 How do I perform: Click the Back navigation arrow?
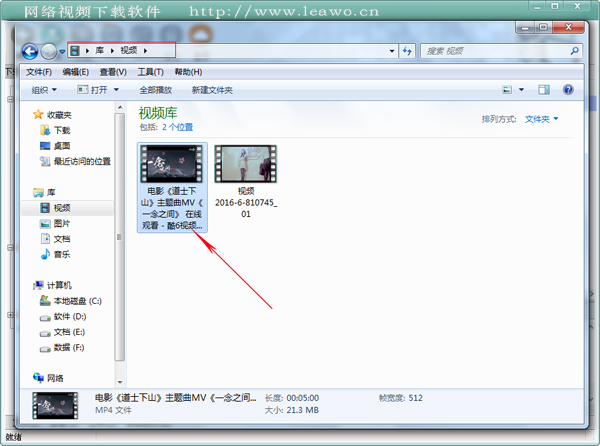(30, 52)
